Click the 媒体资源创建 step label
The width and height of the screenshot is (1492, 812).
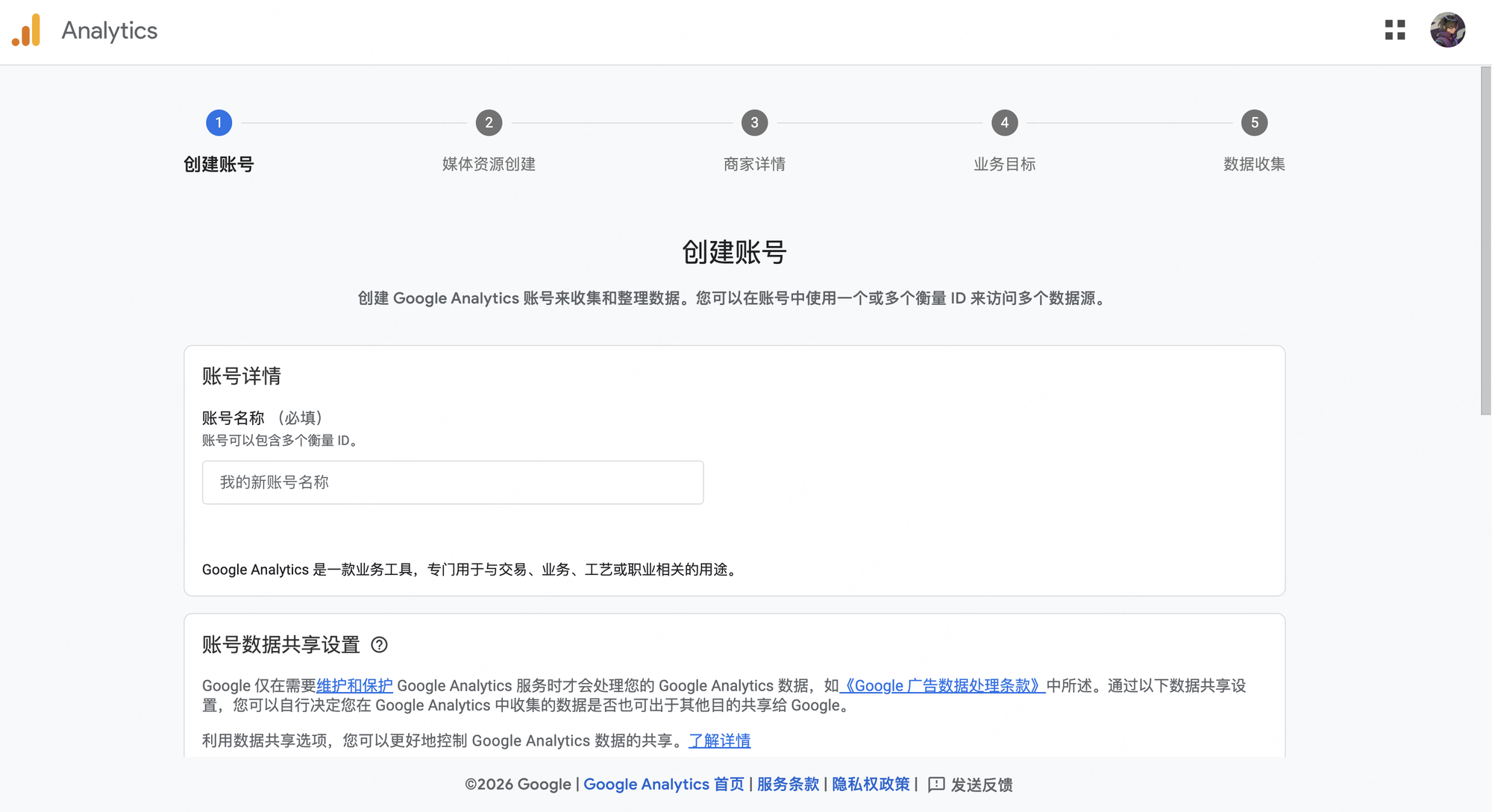pyautogui.click(x=489, y=164)
